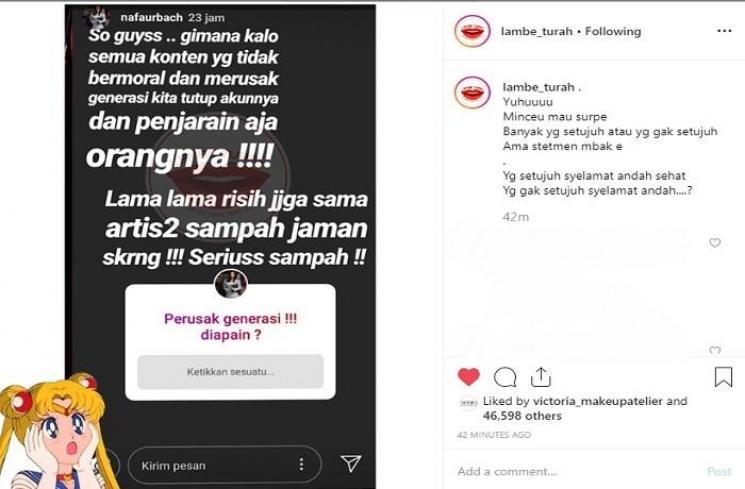Viewport: 745px width, 489px height.
Task: Focus the Add a comment field
Action: pyautogui.click(x=575, y=471)
